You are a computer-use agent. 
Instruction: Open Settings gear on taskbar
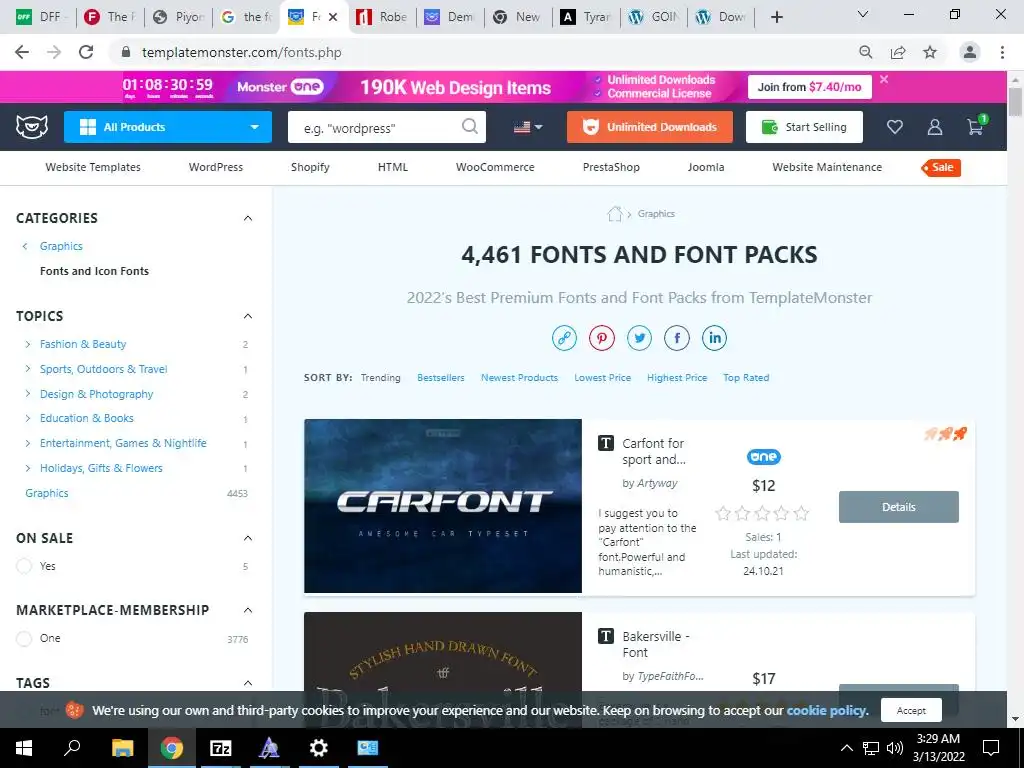pyautogui.click(x=318, y=748)
